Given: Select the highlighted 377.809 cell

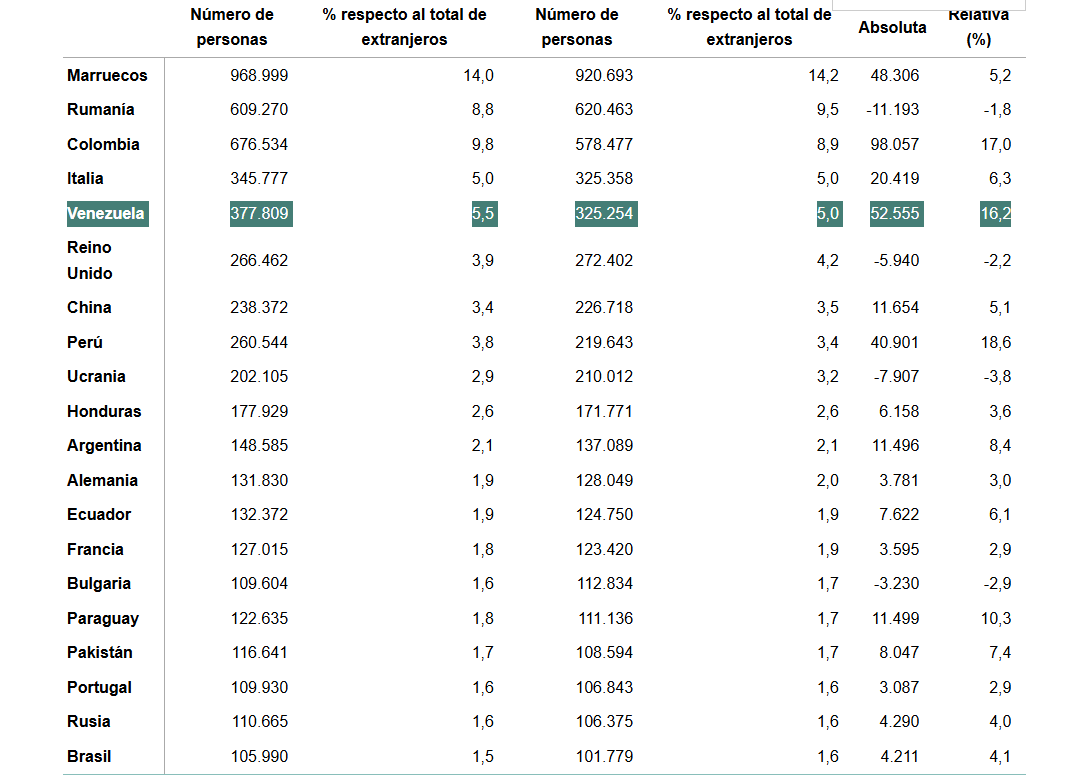Looking at the screenshot, I should [x=260, y=214].
